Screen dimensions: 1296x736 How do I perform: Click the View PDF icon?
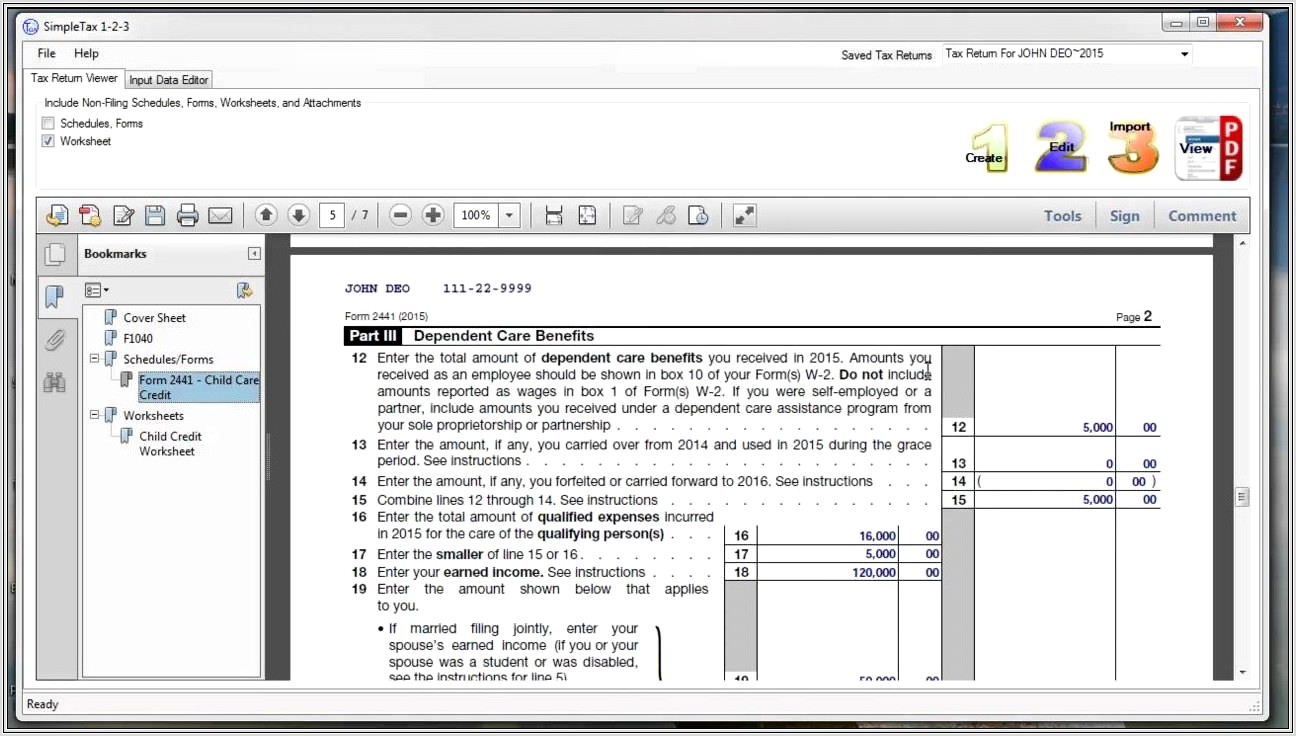pyautogui.click(x=1208, y=148)
